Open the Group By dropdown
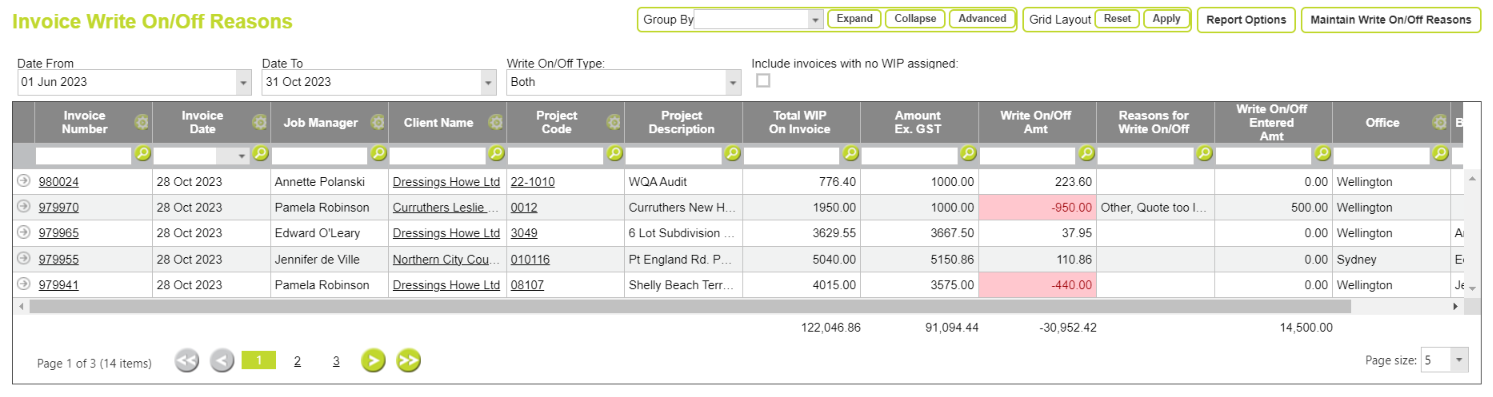This screenshot has height=397, width=1493. tap(815, 19)
